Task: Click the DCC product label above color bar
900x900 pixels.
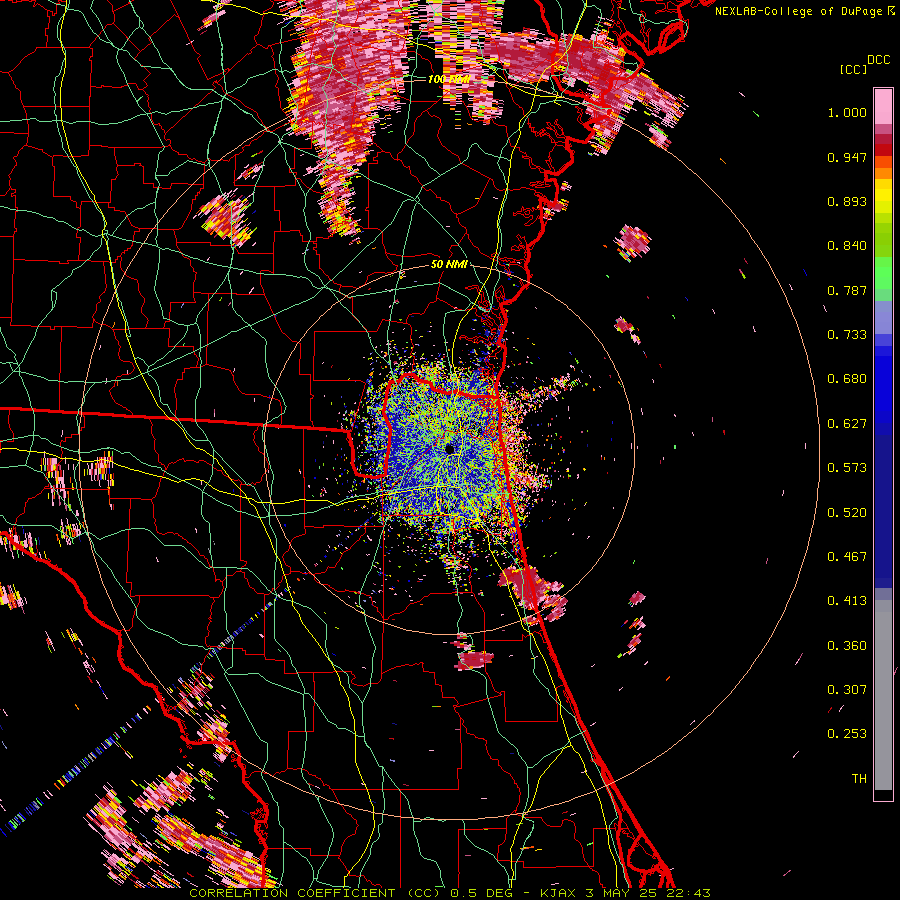Action: click(878, 60)
